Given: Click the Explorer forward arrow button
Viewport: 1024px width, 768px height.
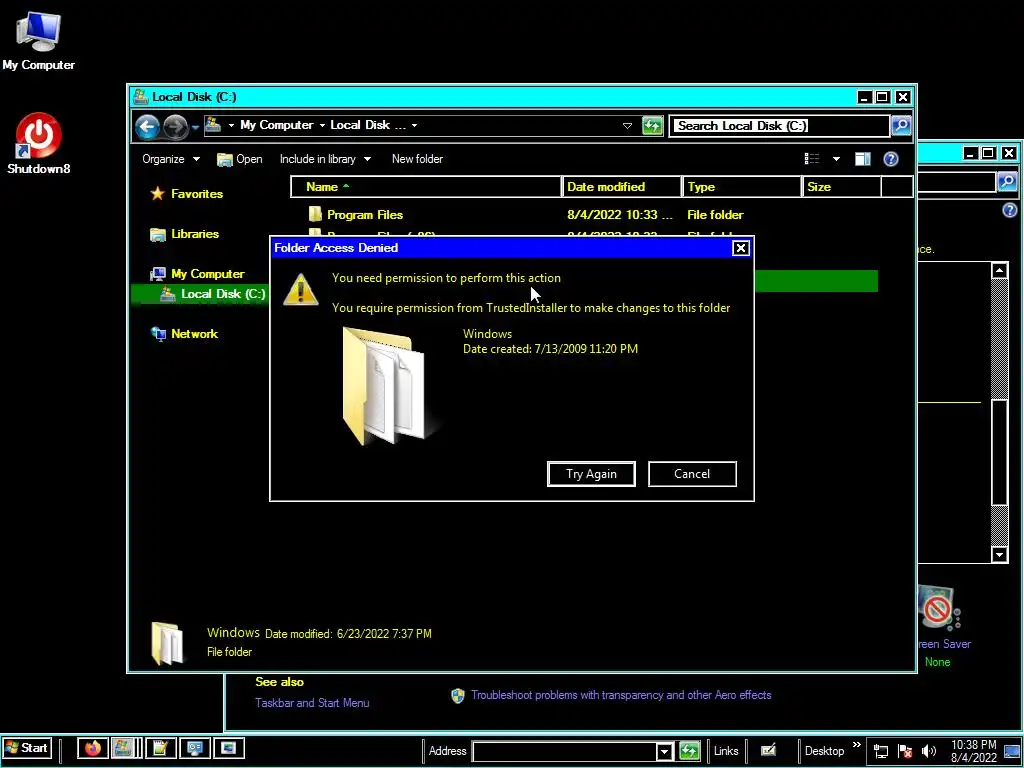Looking at the screenshot, I should [175, 126].
